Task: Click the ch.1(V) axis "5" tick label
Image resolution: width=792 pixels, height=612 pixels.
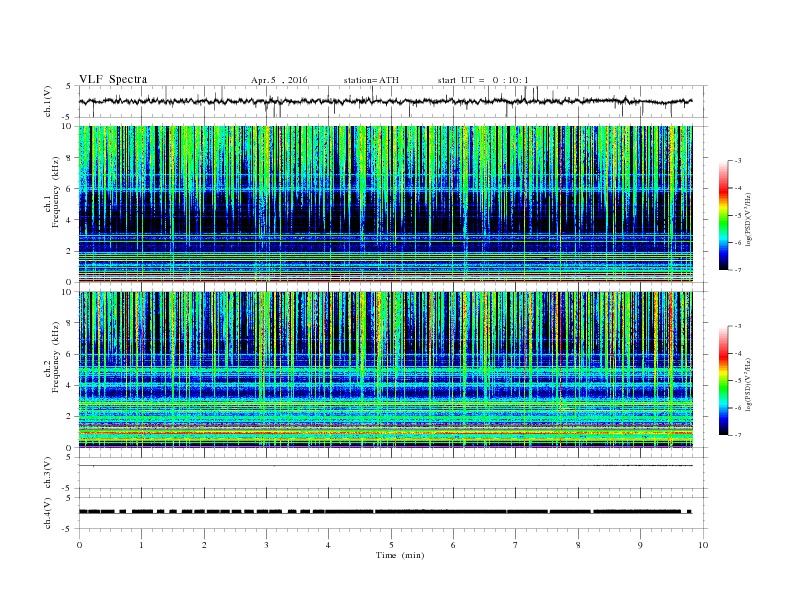Action: [69, 86]
